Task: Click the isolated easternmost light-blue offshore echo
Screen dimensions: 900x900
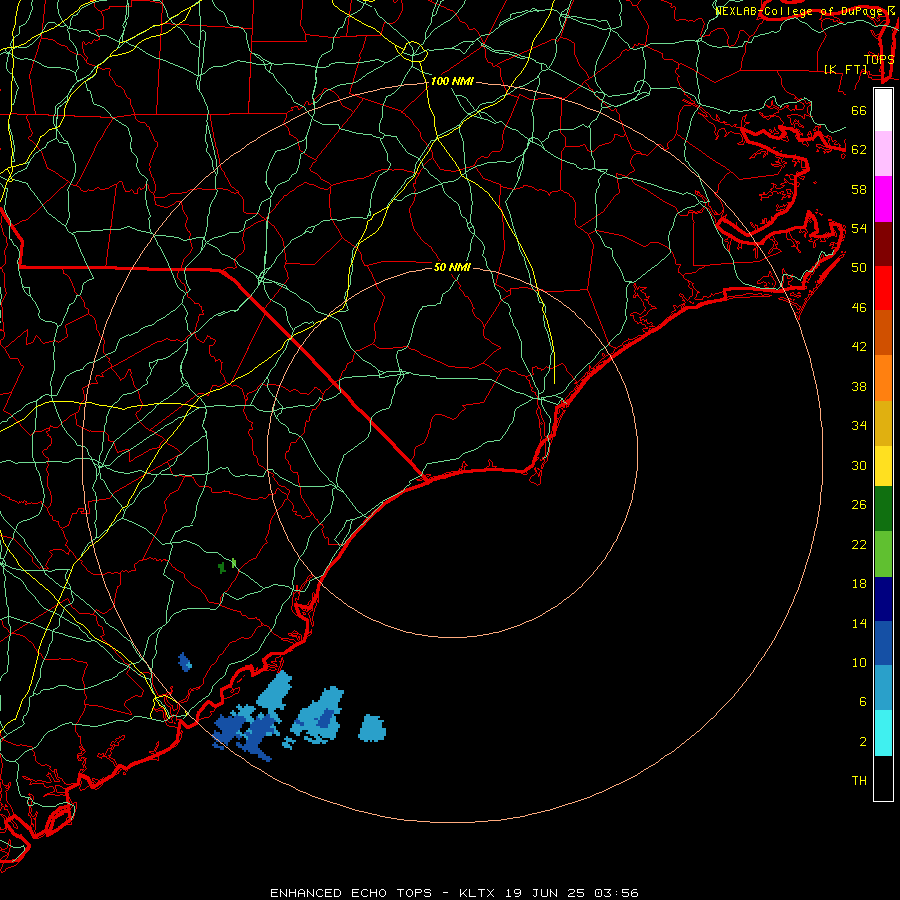Action: (372, 728)
